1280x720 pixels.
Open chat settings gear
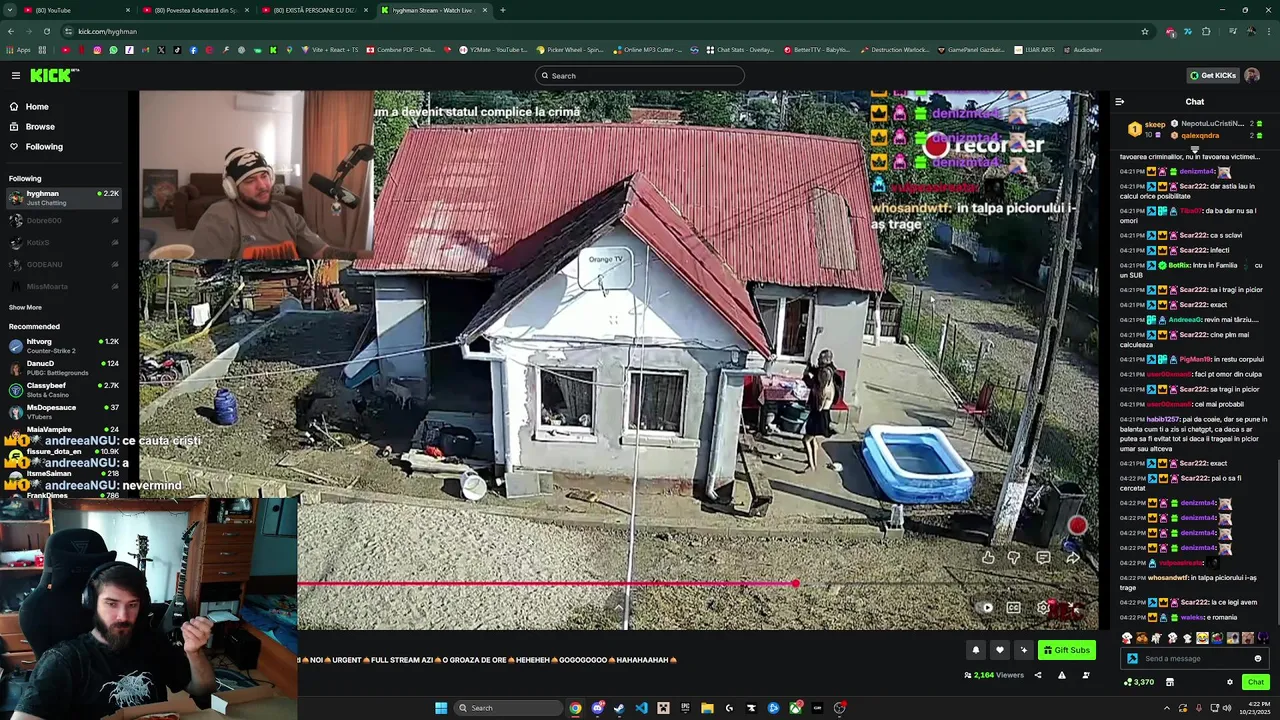[1230, 682]
